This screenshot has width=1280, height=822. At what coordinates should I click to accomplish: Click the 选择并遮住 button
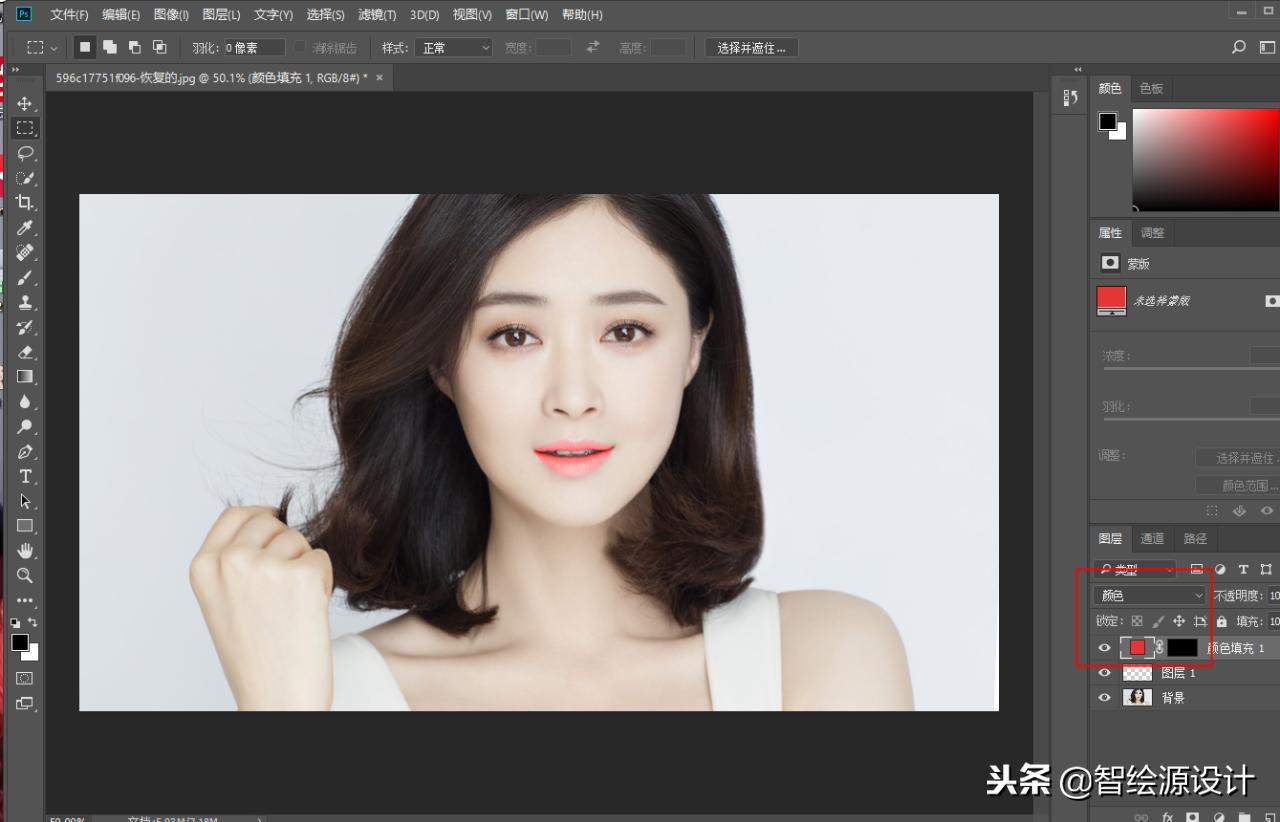pos(750,47)
